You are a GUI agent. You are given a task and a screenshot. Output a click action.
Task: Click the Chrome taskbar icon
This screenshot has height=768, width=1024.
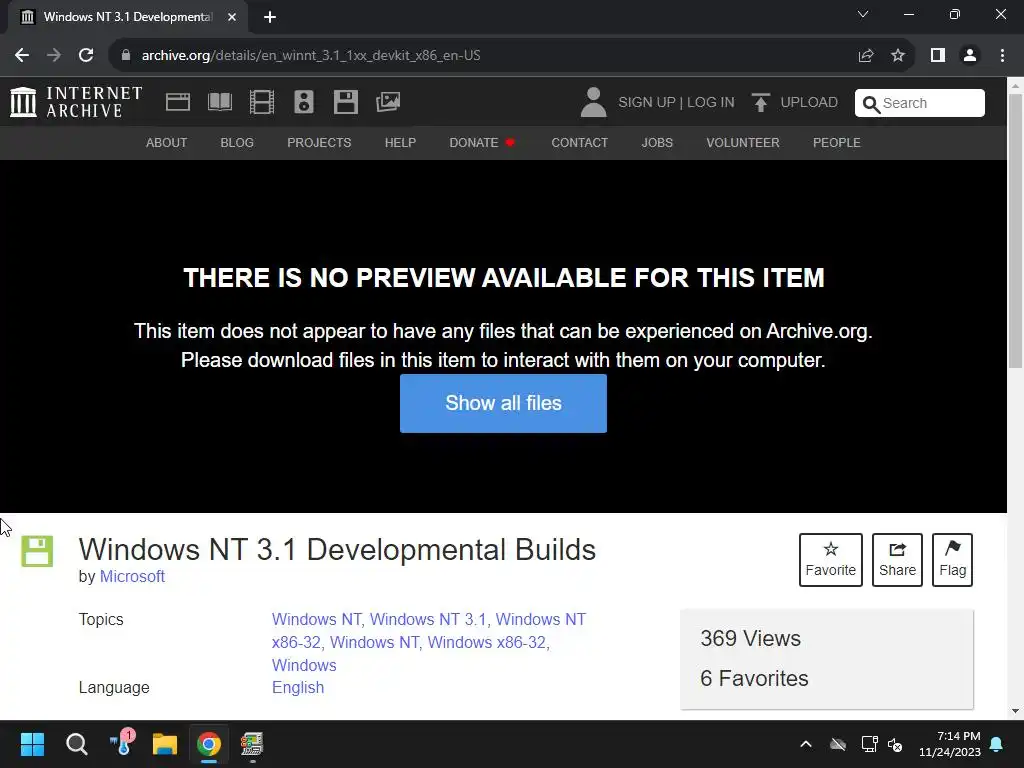pyautogui.click(x=209, y=744)
